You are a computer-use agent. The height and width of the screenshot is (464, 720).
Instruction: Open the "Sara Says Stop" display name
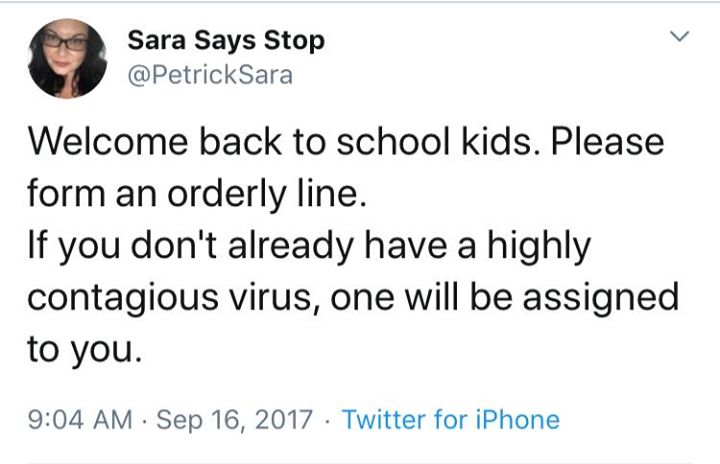[226, 42]
